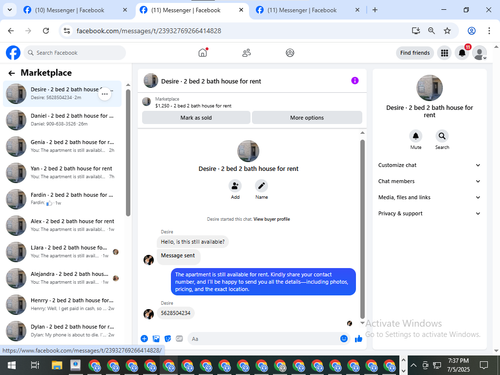Open Chrome profile icon
500x375 pixels.
tap(471, 31)
